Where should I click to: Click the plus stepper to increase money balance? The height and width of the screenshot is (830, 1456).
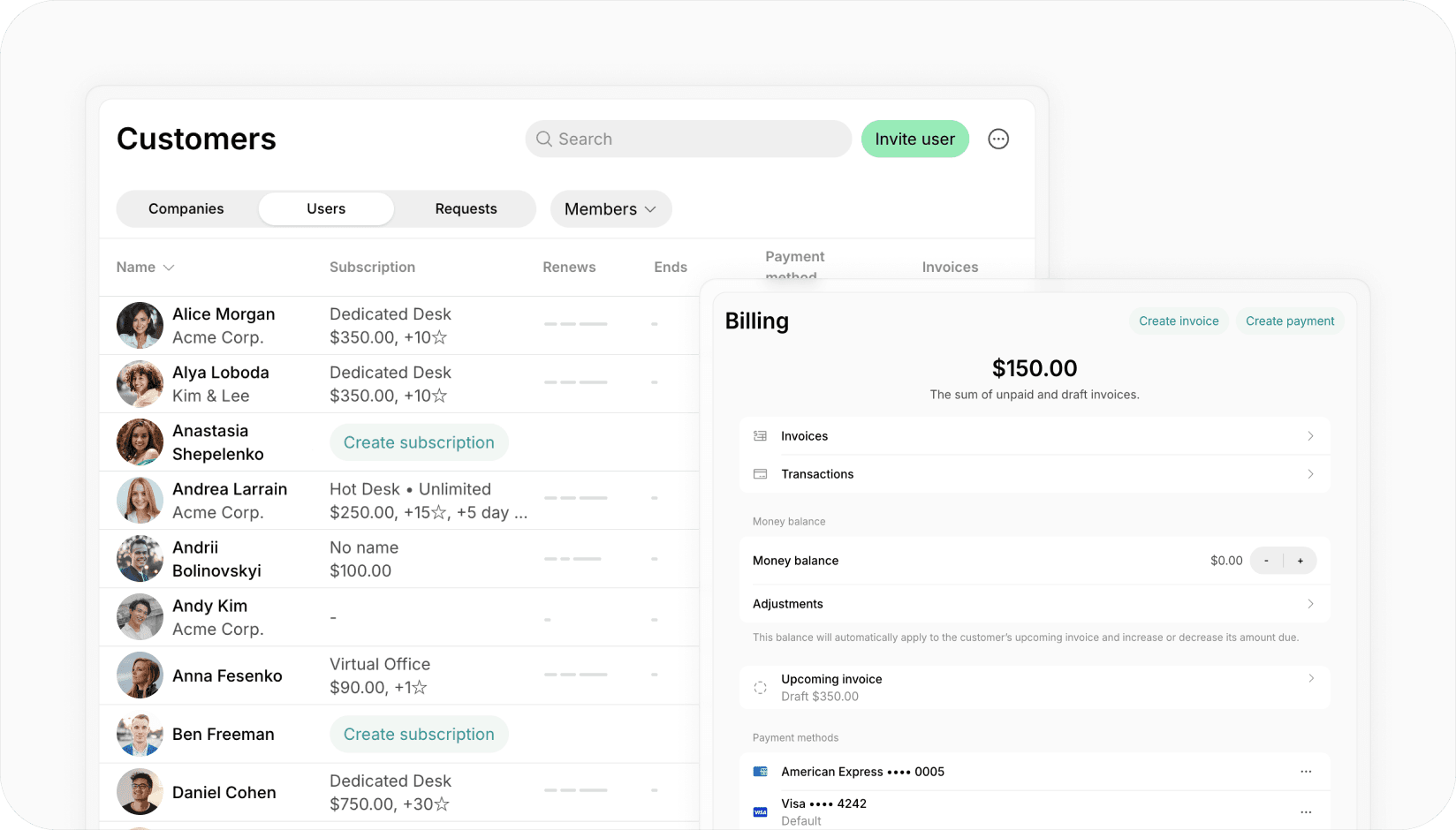[1300, 560]
